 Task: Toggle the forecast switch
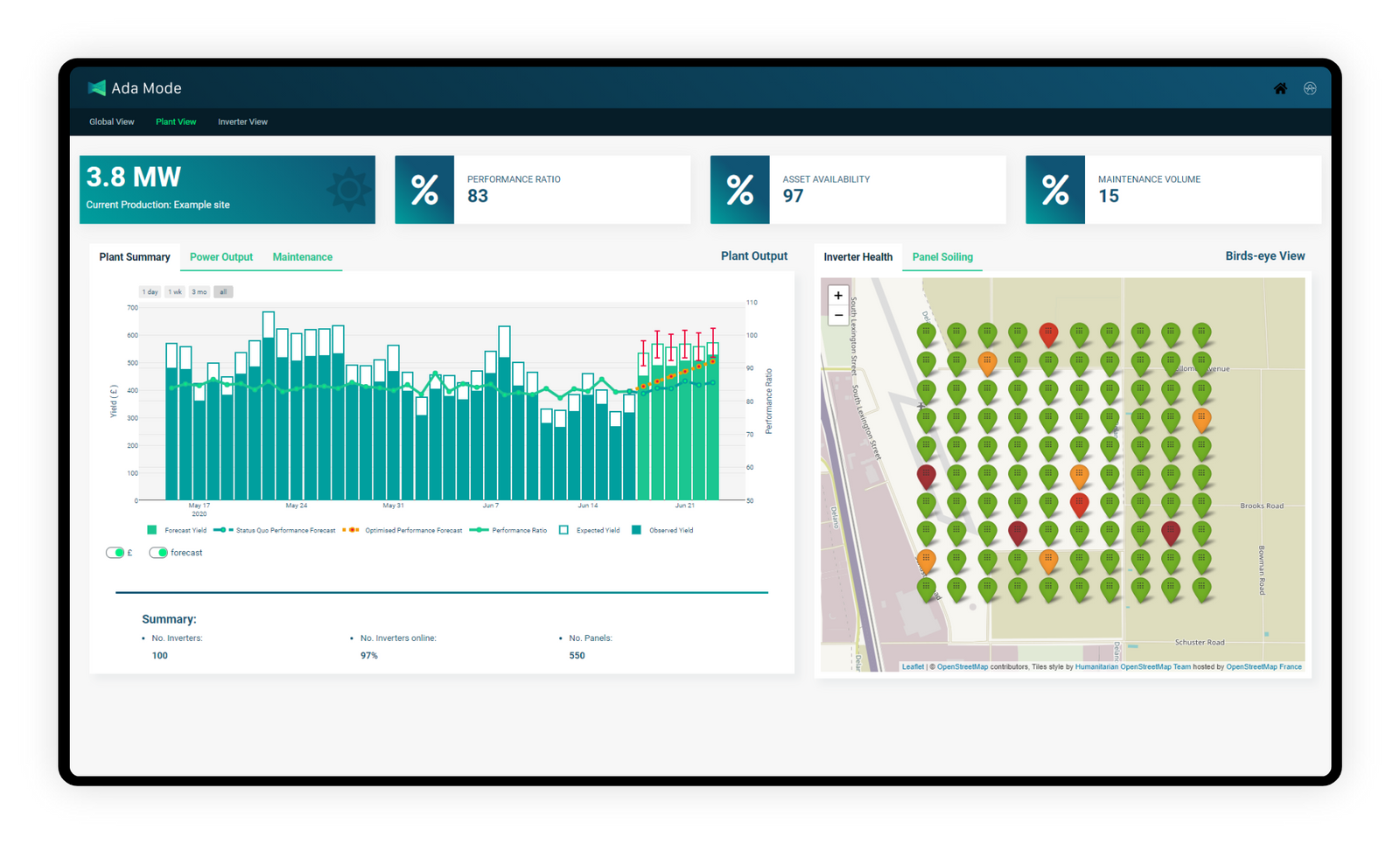tap(158, 553)
